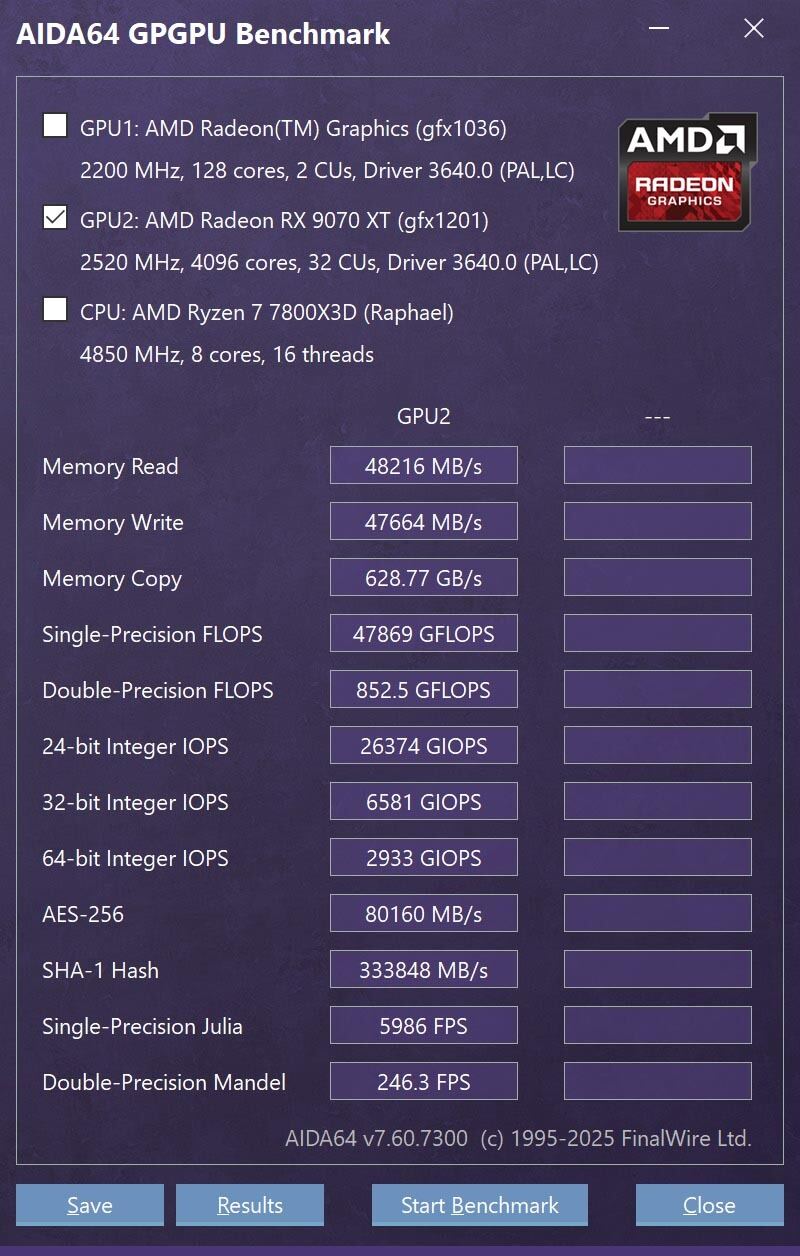Save the benchmark results

point(90,1205)
